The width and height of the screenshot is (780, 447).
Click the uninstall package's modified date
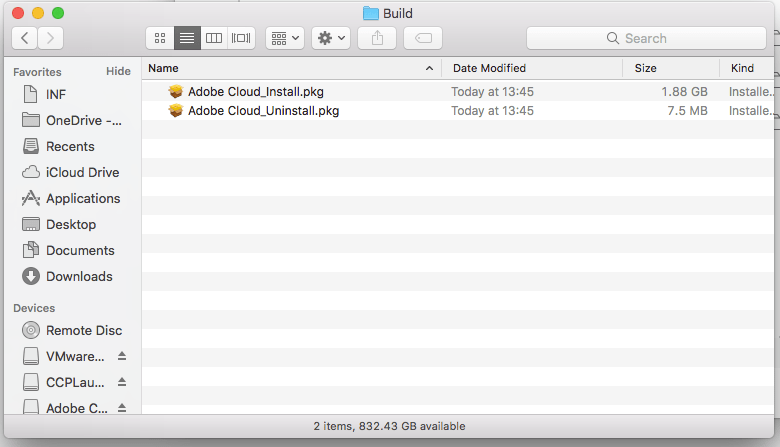click(492, 111)
